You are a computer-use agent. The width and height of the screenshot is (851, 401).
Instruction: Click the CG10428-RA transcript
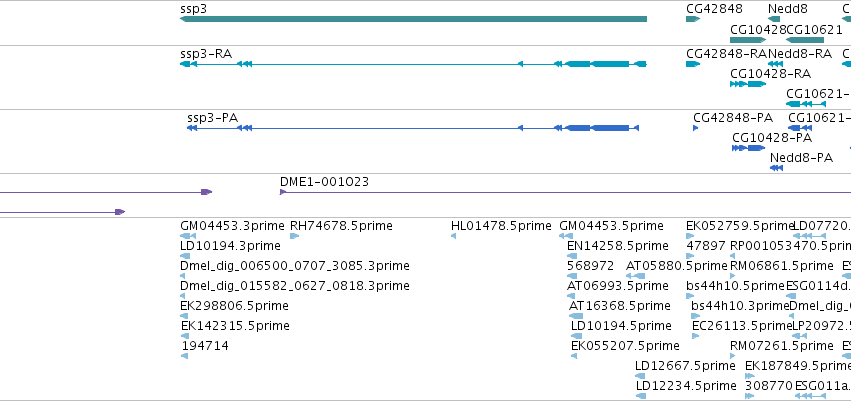(748, 84)
